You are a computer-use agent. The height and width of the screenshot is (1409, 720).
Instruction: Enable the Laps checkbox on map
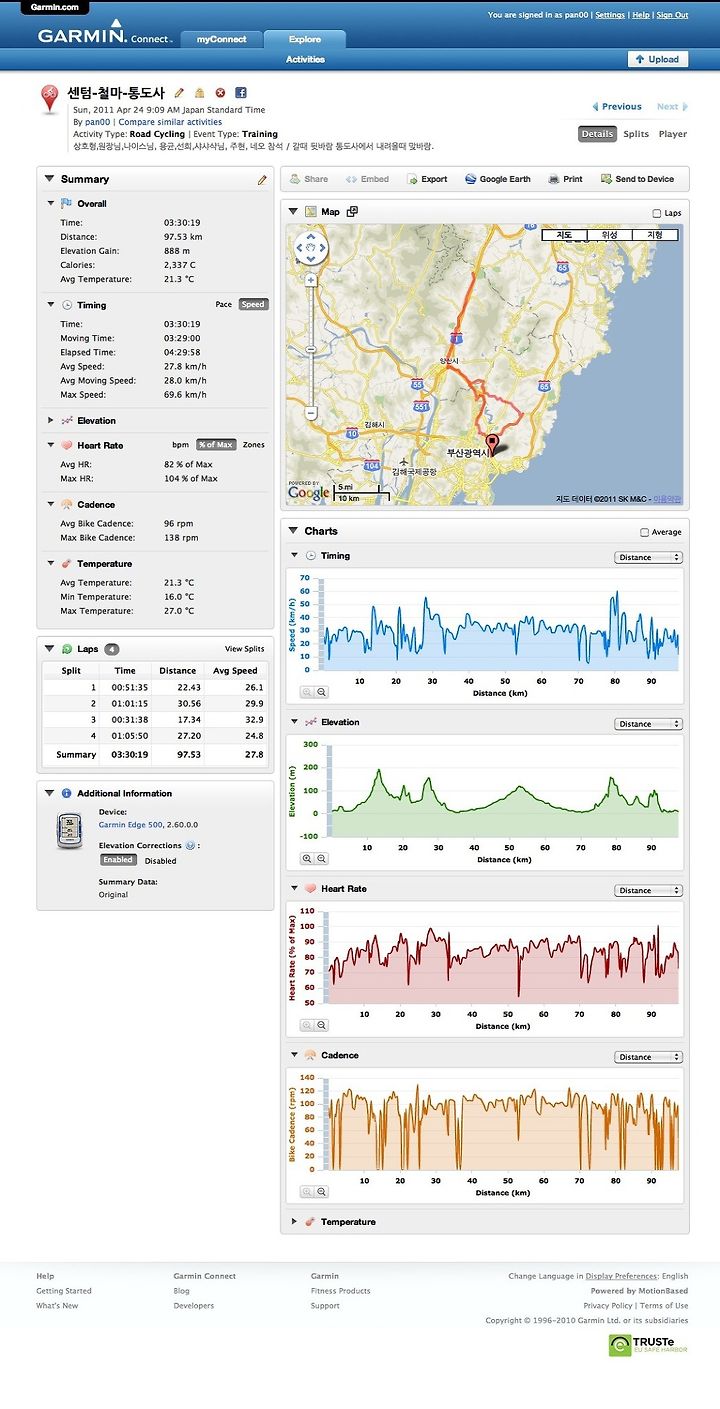click(x=656, y=213)
